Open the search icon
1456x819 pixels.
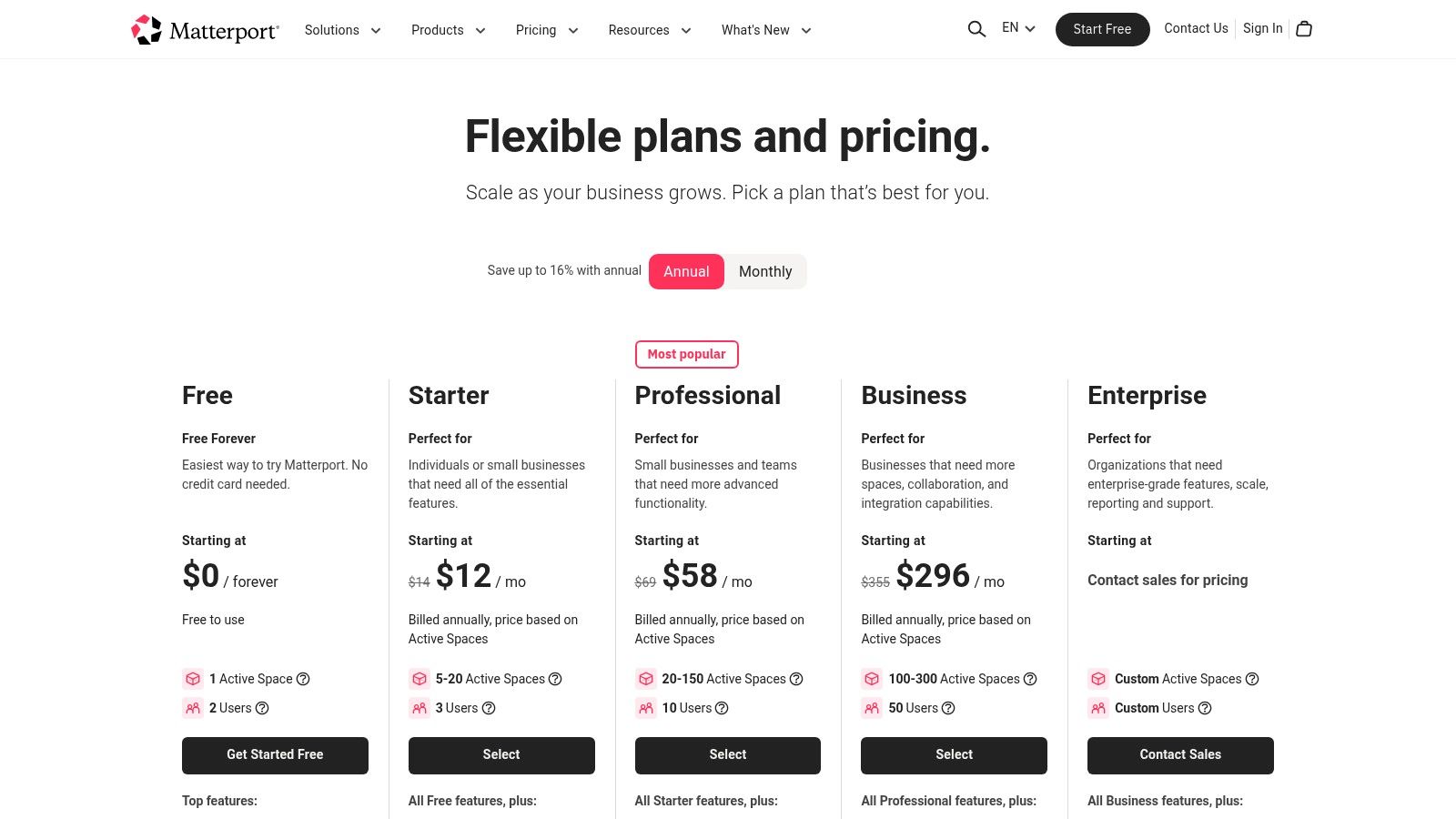tap(976, 29)
